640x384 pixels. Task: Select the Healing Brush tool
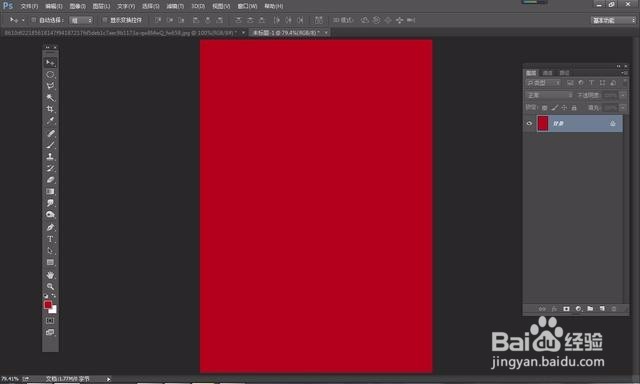(50, 133)
